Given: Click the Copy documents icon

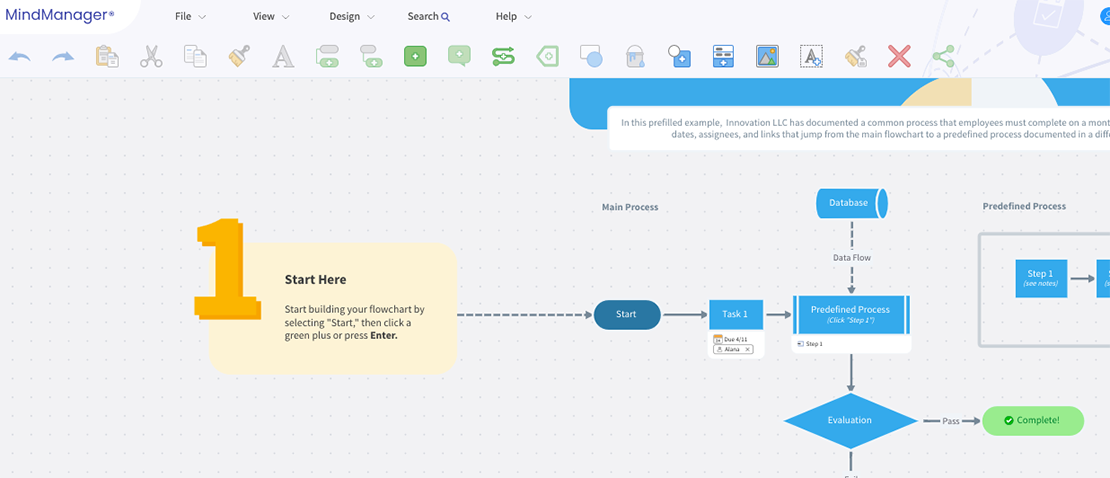Looking at the screenshot, I should coord(195,56).
